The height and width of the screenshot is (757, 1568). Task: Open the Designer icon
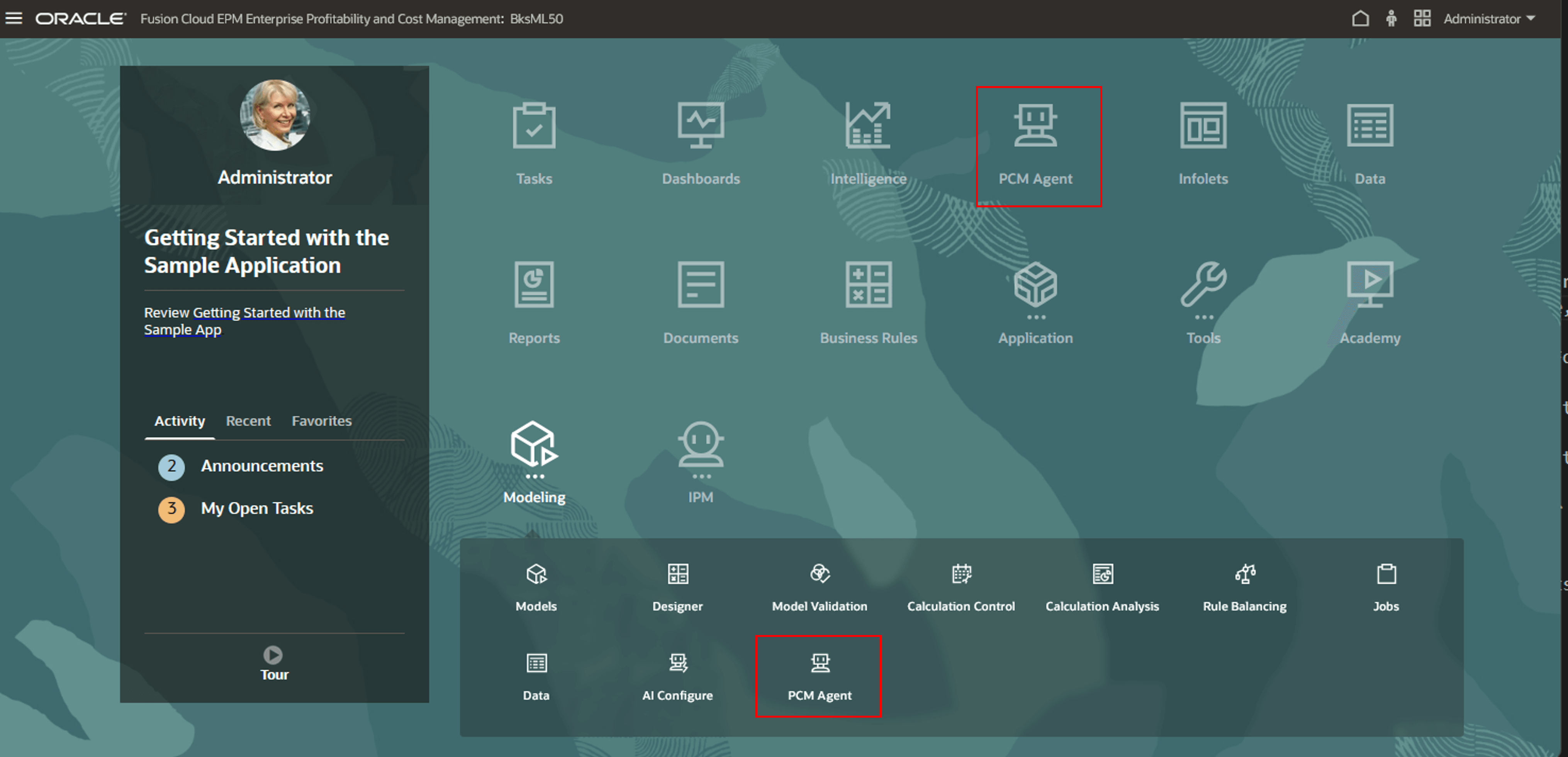click(677, 574)
